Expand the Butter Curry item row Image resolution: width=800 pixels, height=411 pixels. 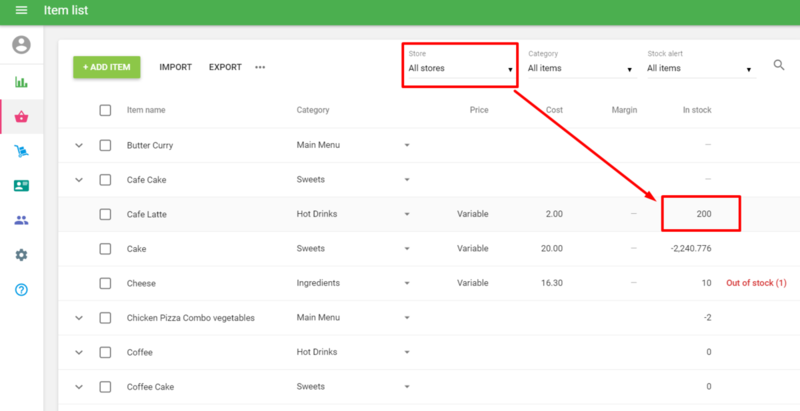click(x=79, y=145)
